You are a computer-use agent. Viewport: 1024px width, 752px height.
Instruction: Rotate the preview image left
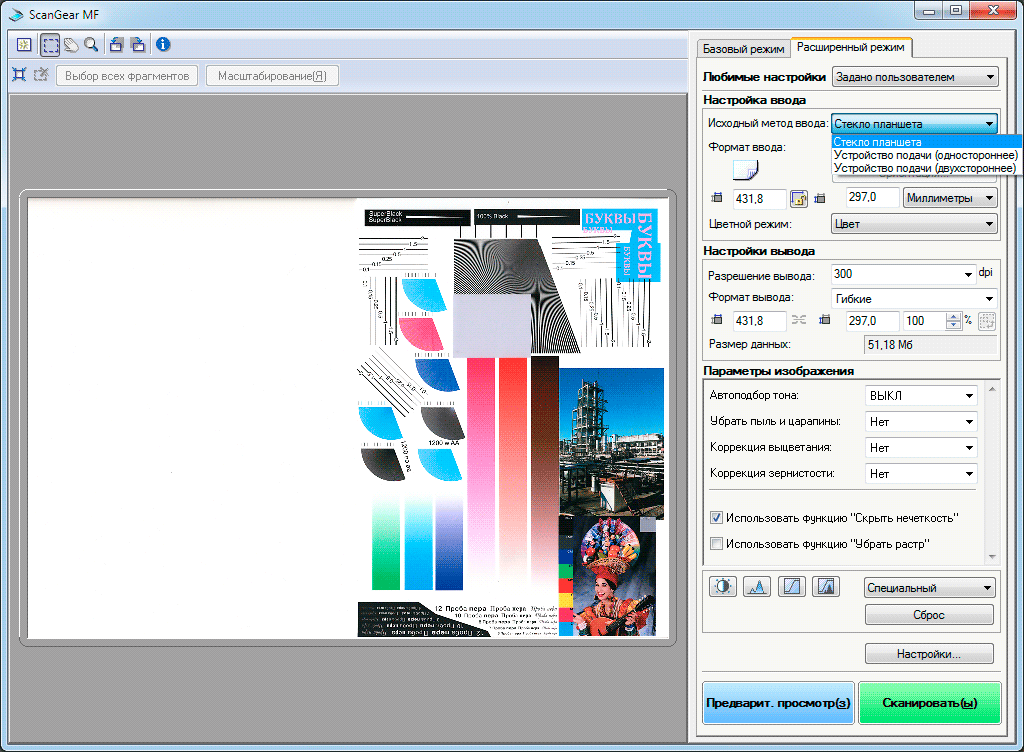click(x=116, y=44)
